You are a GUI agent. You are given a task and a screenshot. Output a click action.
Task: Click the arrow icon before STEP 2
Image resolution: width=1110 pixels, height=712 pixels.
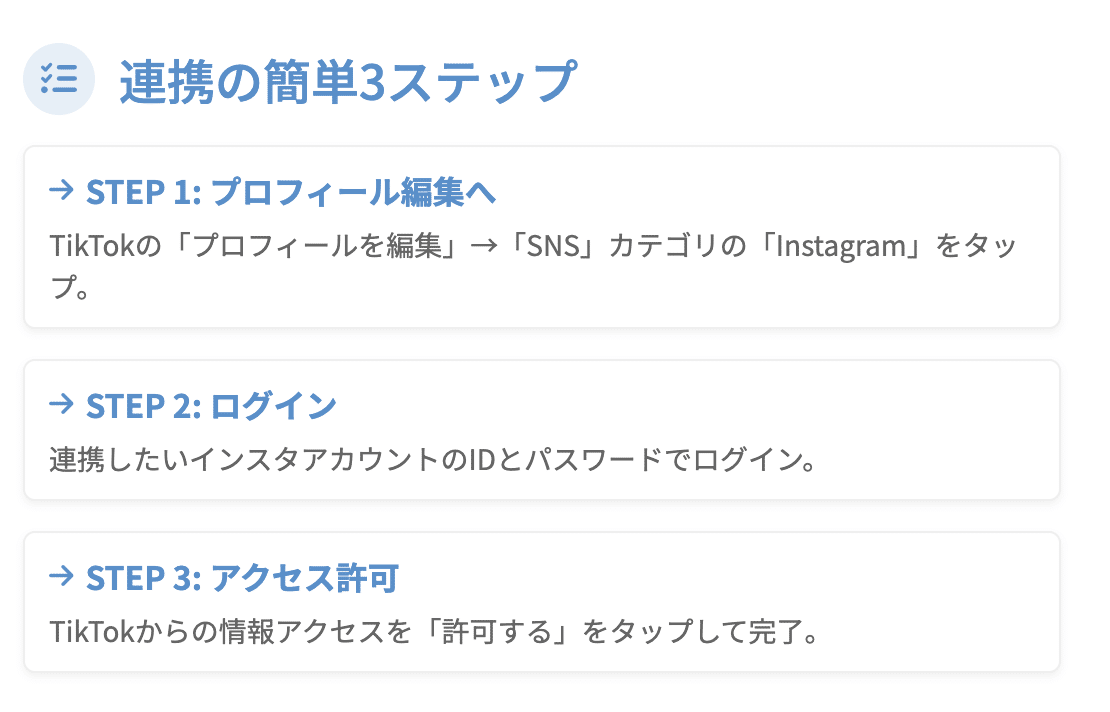[61, 404]
